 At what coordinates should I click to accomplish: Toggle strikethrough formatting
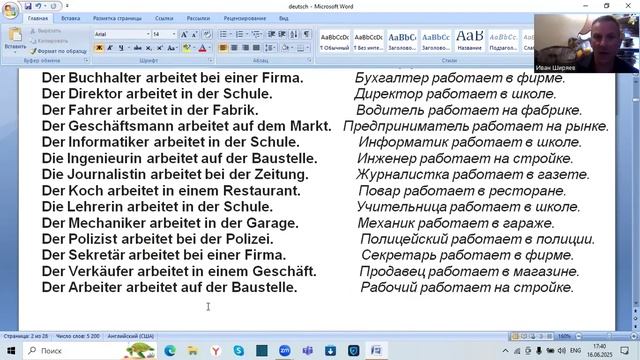pos(138,48)
